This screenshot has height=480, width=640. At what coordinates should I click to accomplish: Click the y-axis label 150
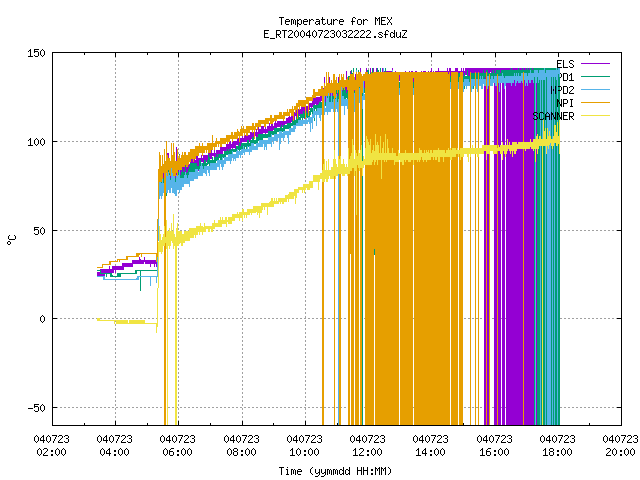pyautogui.click(x=36, y=53)
